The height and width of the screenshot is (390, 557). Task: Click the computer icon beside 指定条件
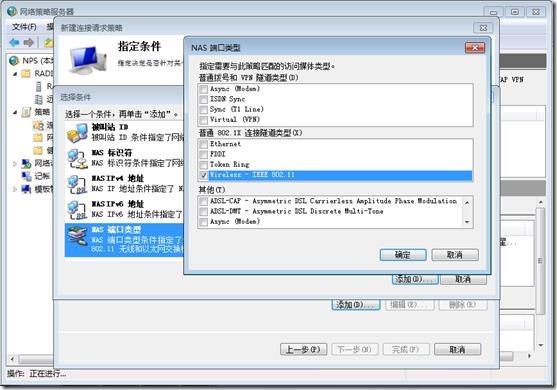(88, 59)
